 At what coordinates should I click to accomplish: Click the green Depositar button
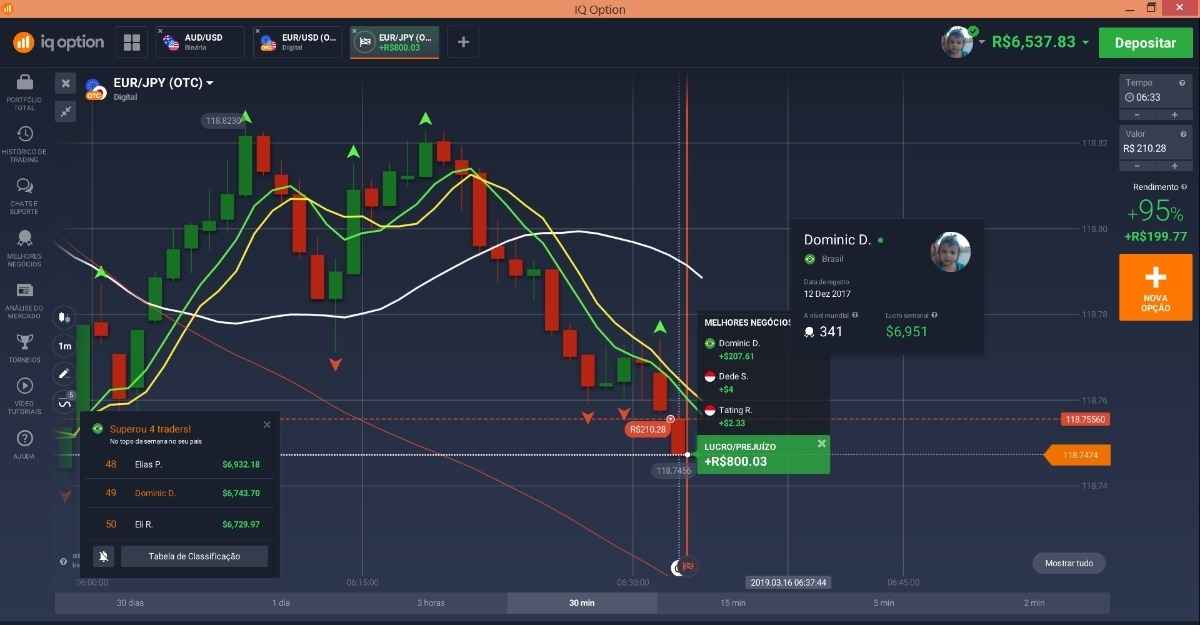point(1145,43)
